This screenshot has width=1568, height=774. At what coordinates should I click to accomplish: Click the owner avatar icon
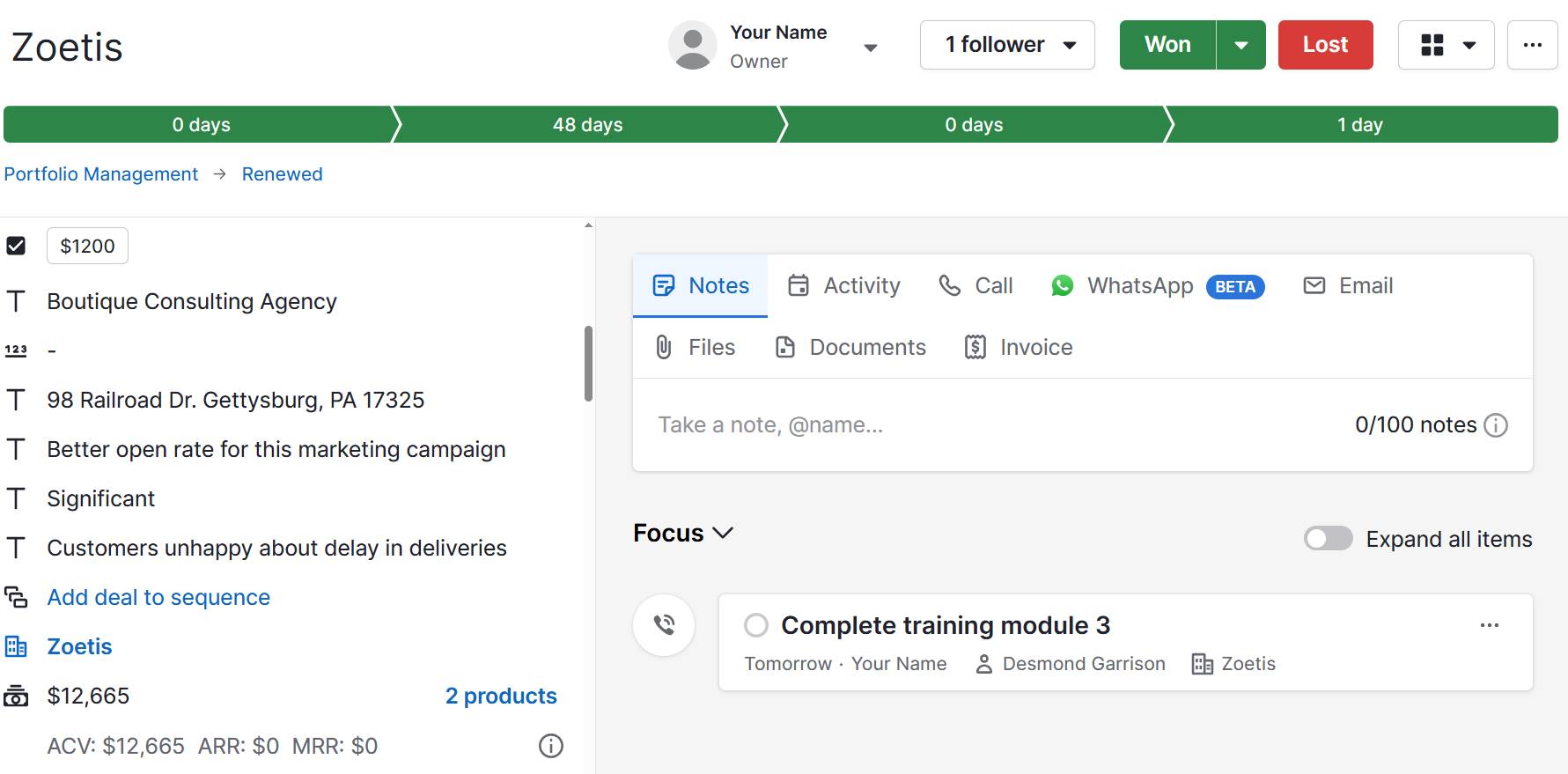[x=693, y=45]
